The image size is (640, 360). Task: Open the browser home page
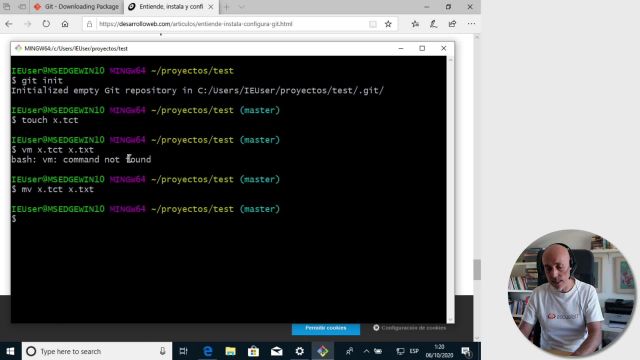click(65, 24)
